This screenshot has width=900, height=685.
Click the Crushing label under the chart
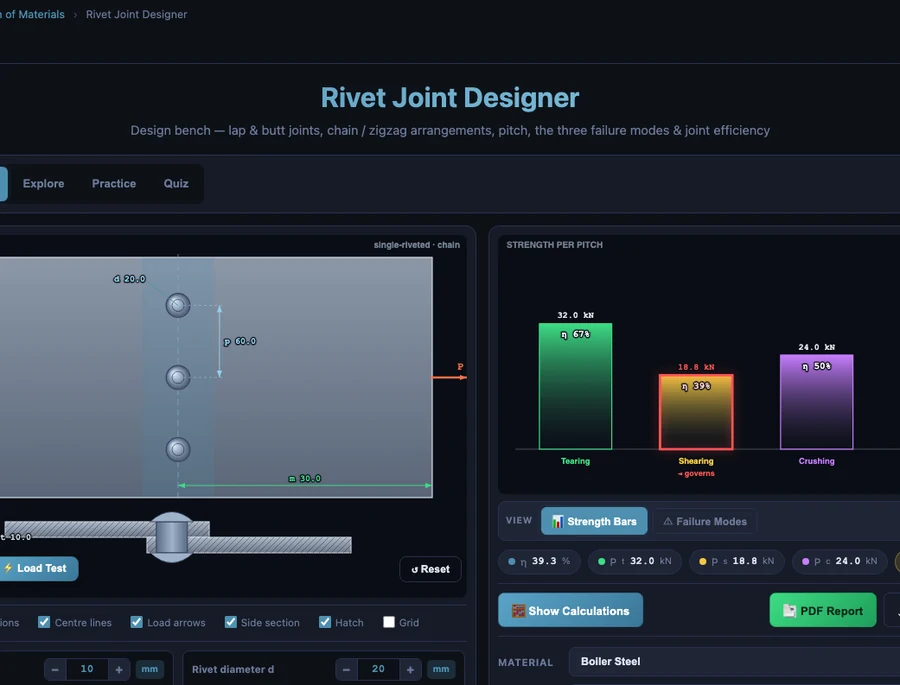click(816, 461)
